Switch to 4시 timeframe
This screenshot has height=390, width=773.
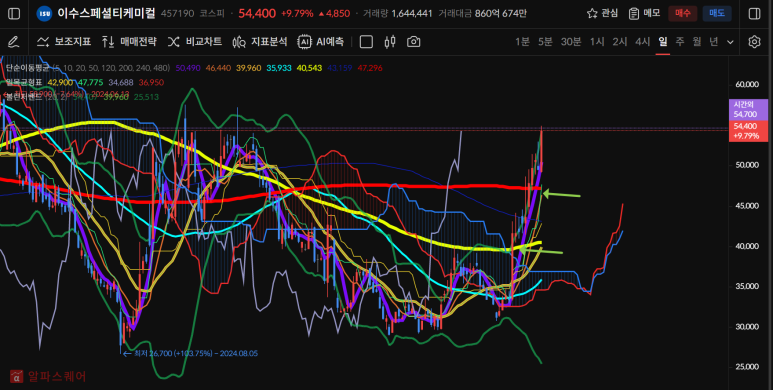coord(642,42)
